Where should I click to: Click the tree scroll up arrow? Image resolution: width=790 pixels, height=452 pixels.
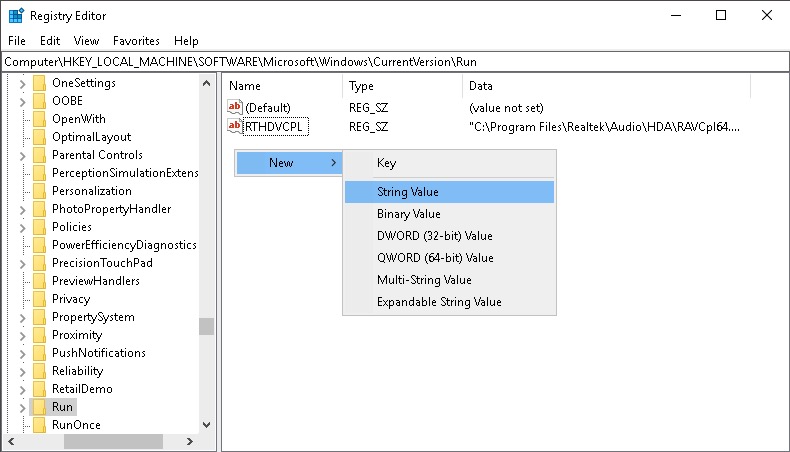click(x=207, y=83)
